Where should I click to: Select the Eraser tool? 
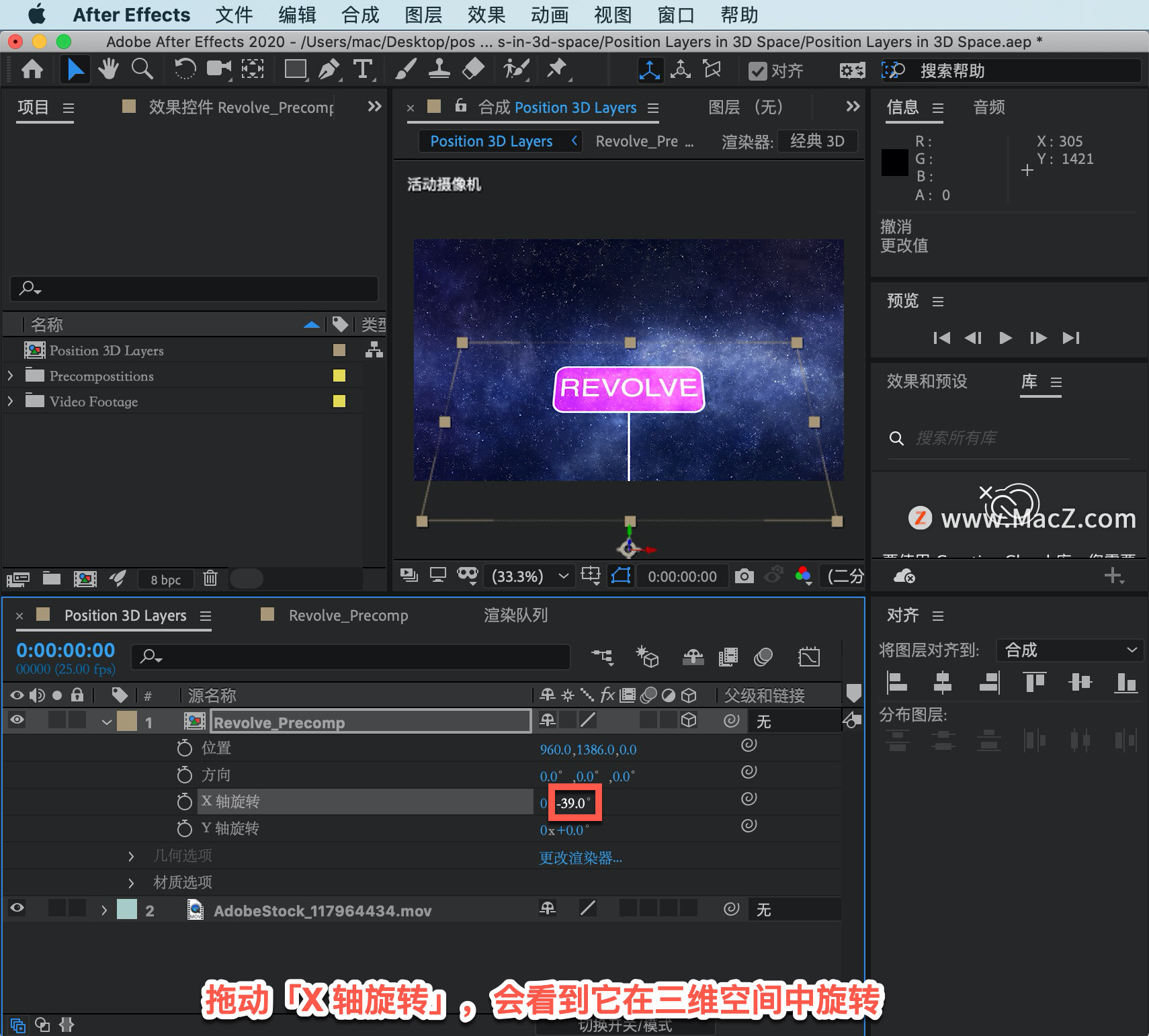[x=474, y=69]
